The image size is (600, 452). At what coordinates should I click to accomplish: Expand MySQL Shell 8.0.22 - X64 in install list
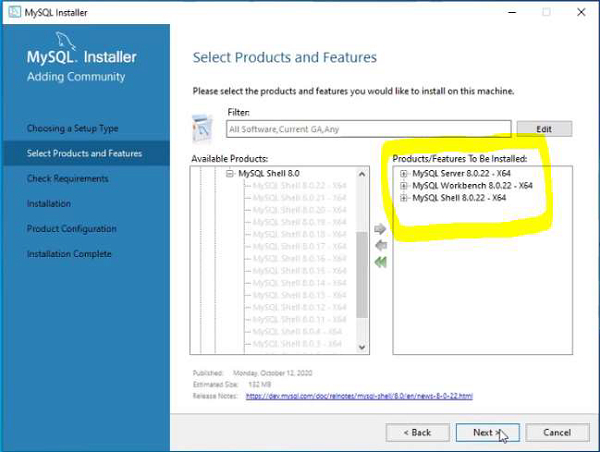pos(403,198)
